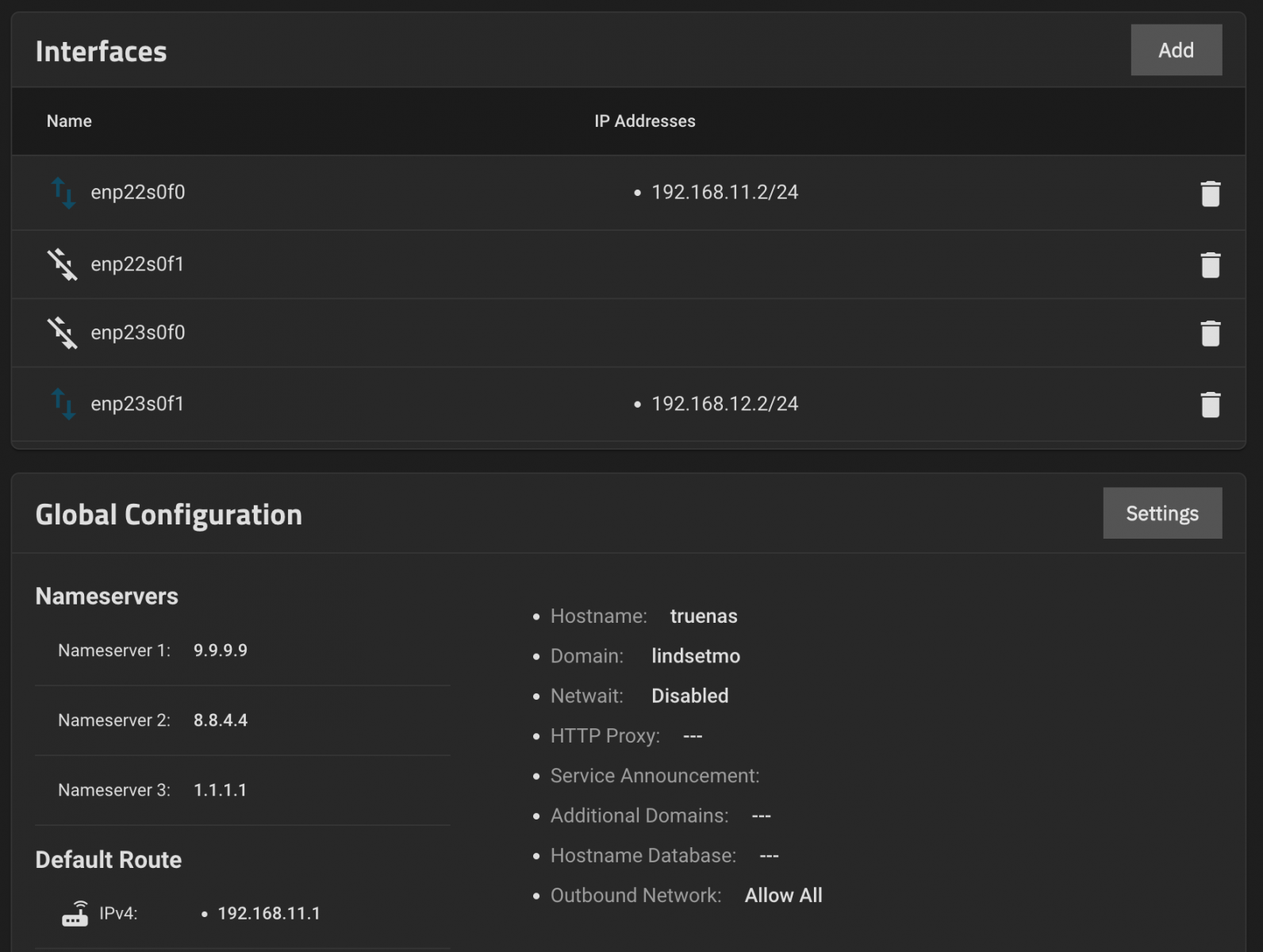
Task: Click the default route 192.168.11.1
Action: point(269,914)
